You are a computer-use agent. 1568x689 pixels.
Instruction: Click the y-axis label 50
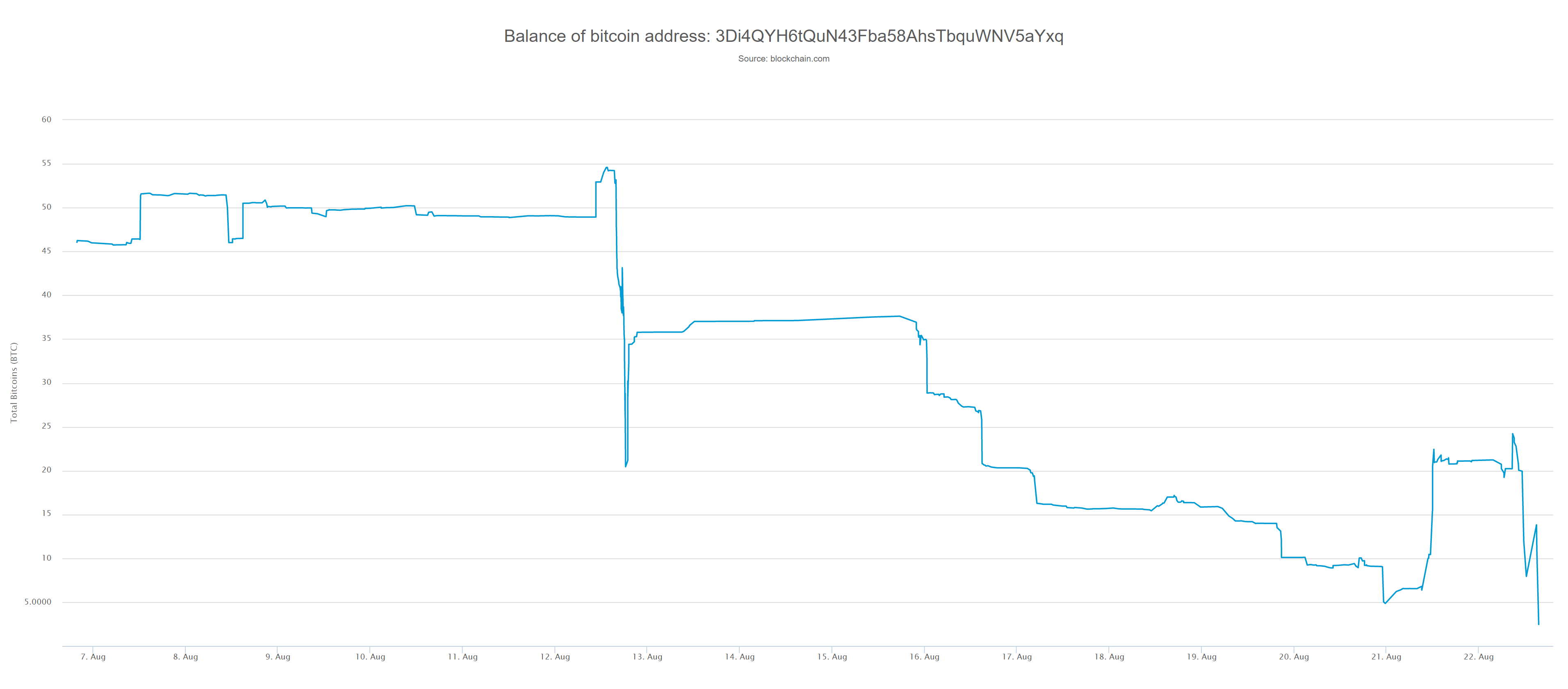coord(46,207)
